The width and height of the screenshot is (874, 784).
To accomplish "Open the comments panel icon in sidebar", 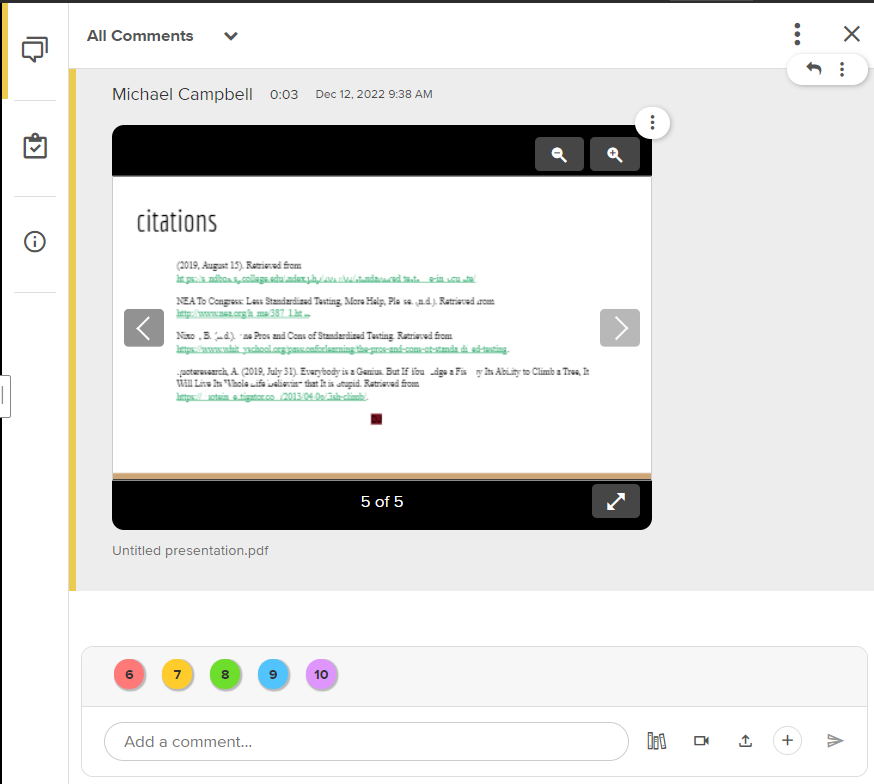I will pos(35,50).
